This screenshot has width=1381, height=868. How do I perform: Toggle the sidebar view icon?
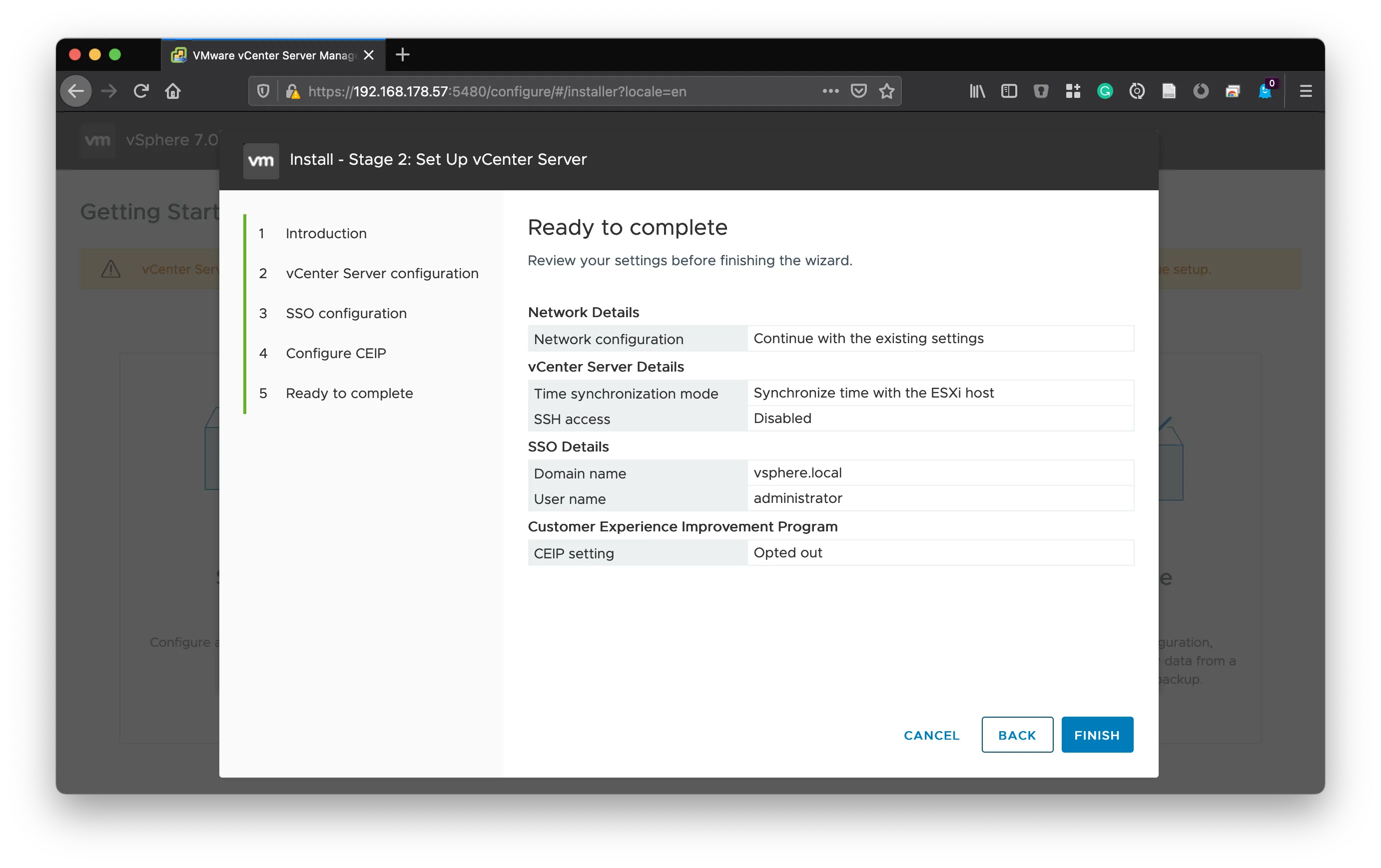pyautogui.click(x=1008, y=91)
